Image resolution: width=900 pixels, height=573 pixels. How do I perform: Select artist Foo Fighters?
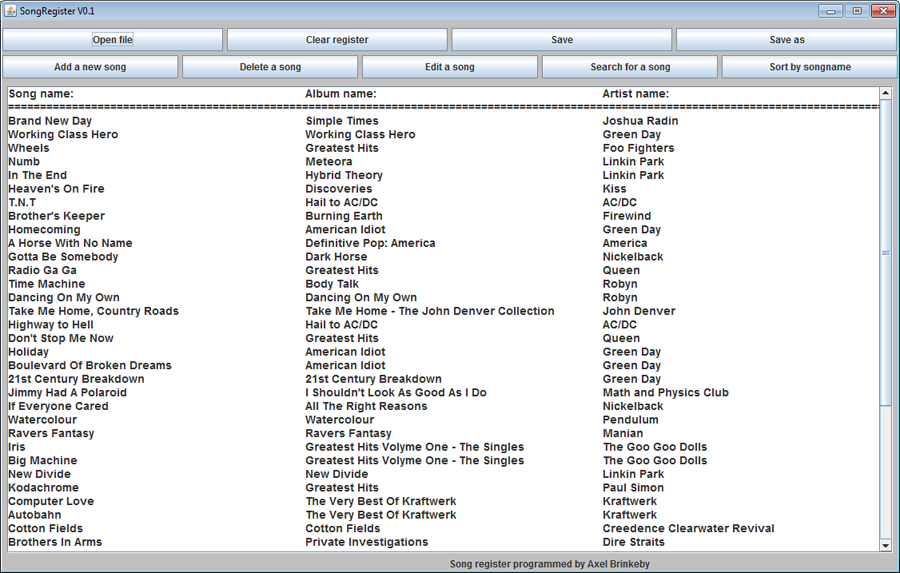tap(638, 148)
